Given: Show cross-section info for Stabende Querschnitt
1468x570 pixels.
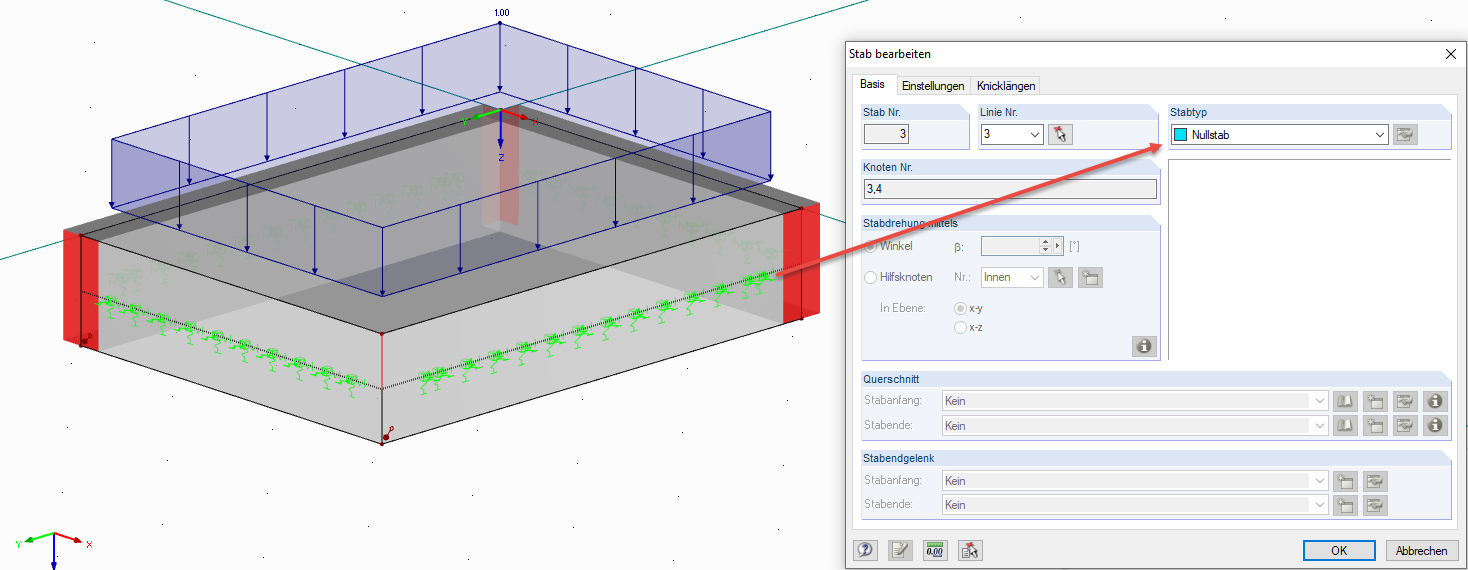Looking at the screenshot, I should 1436,425.
